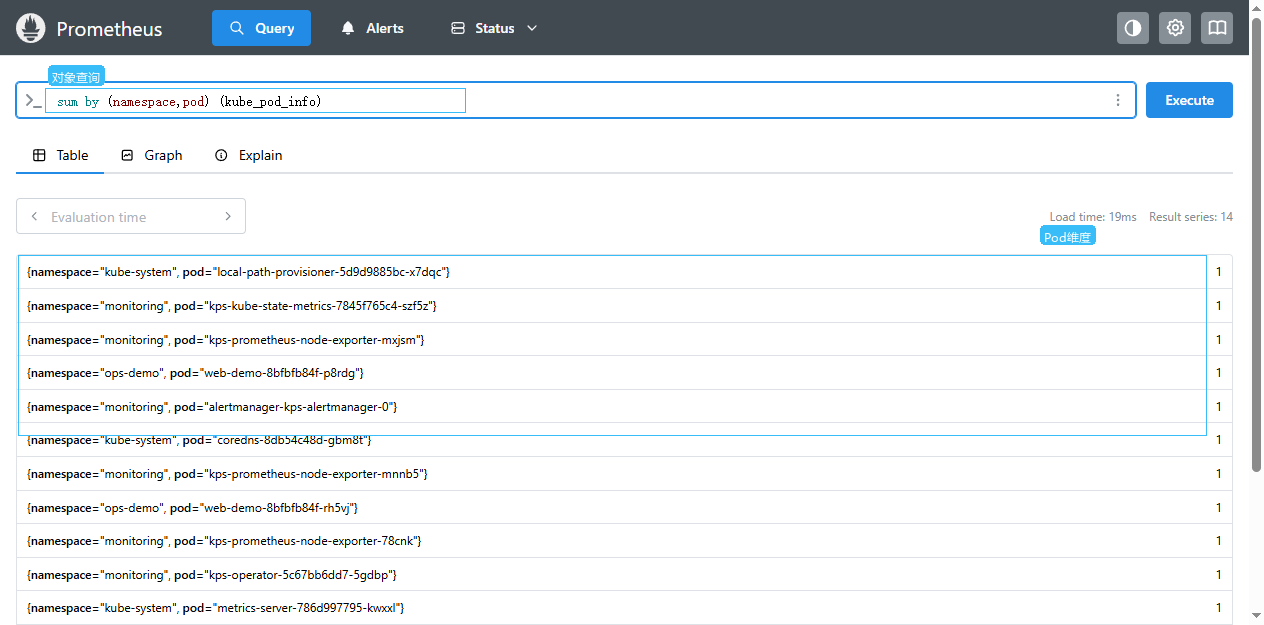Toggle the dark/light theme icon

click(x=1133, y=28)
